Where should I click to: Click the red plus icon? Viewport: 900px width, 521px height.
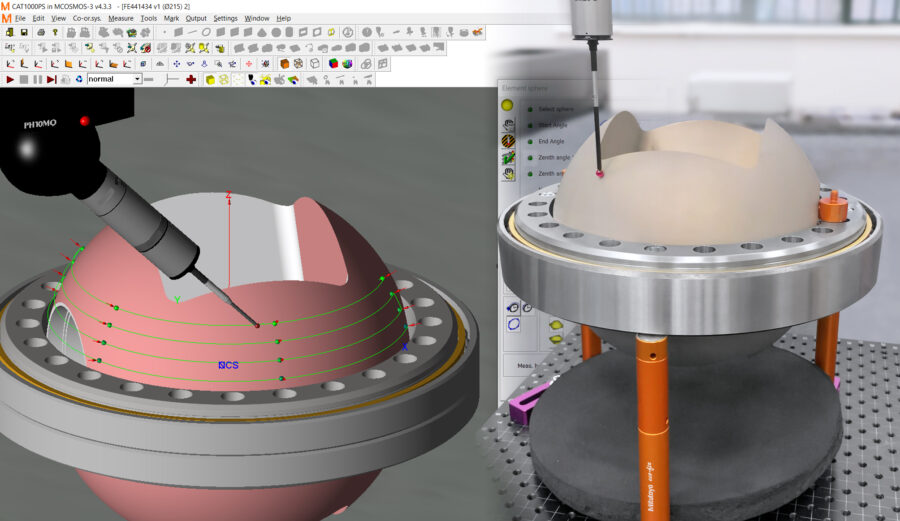click(191, 79)
